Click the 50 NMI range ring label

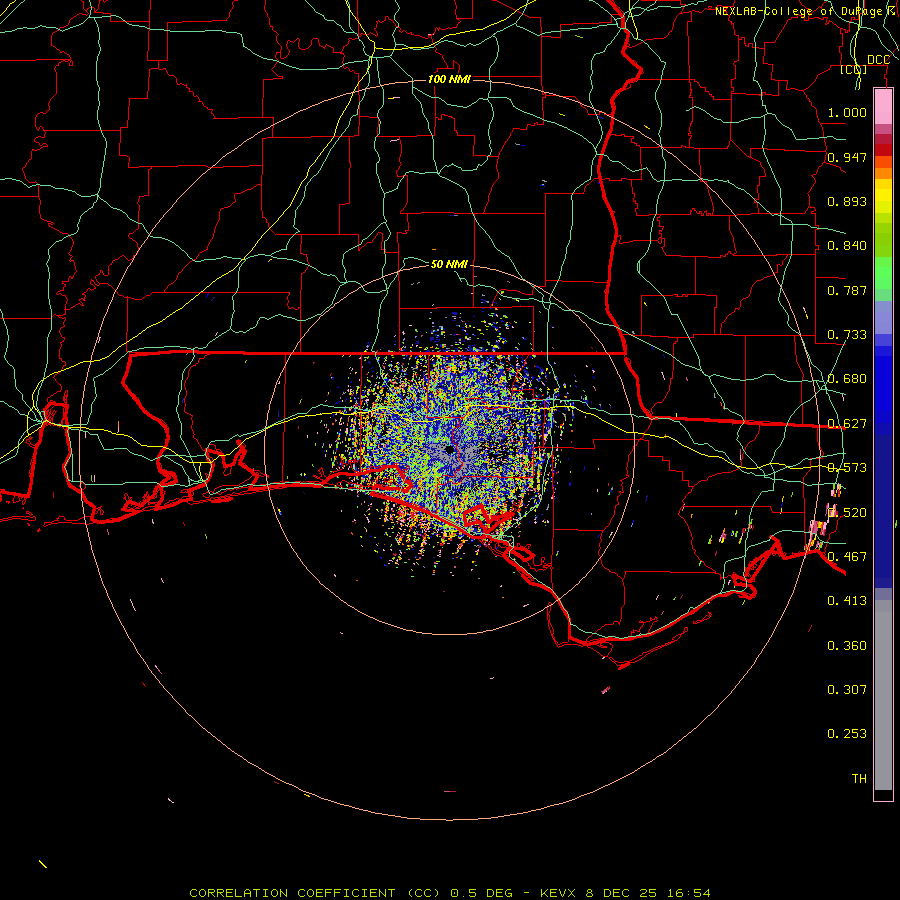pyautogui.click(x=449, y=264)
